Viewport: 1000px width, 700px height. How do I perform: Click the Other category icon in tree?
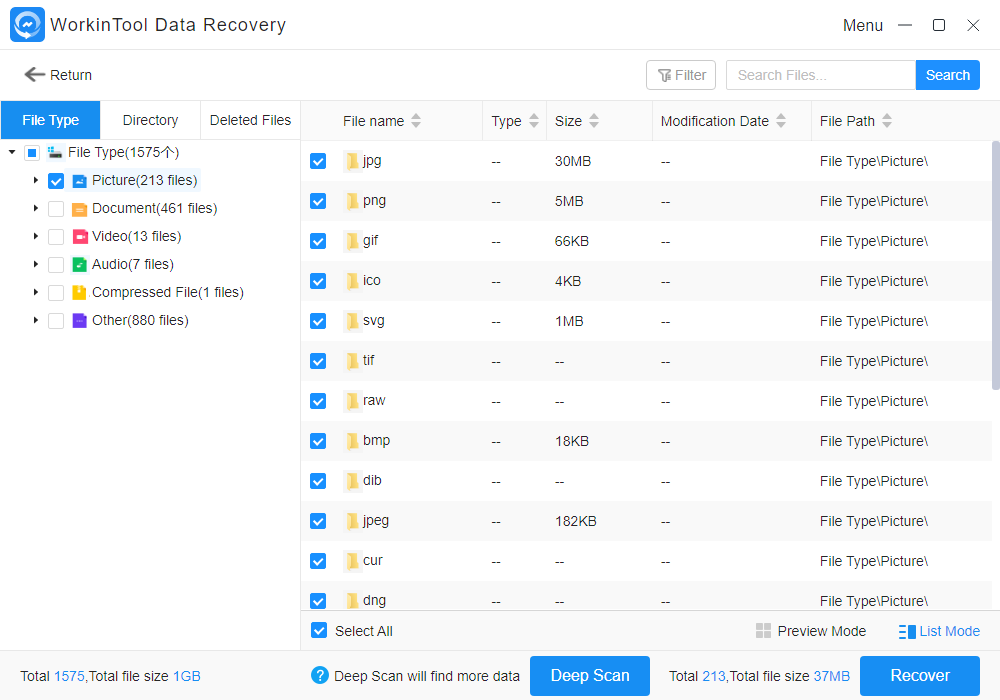click(79, 321)
